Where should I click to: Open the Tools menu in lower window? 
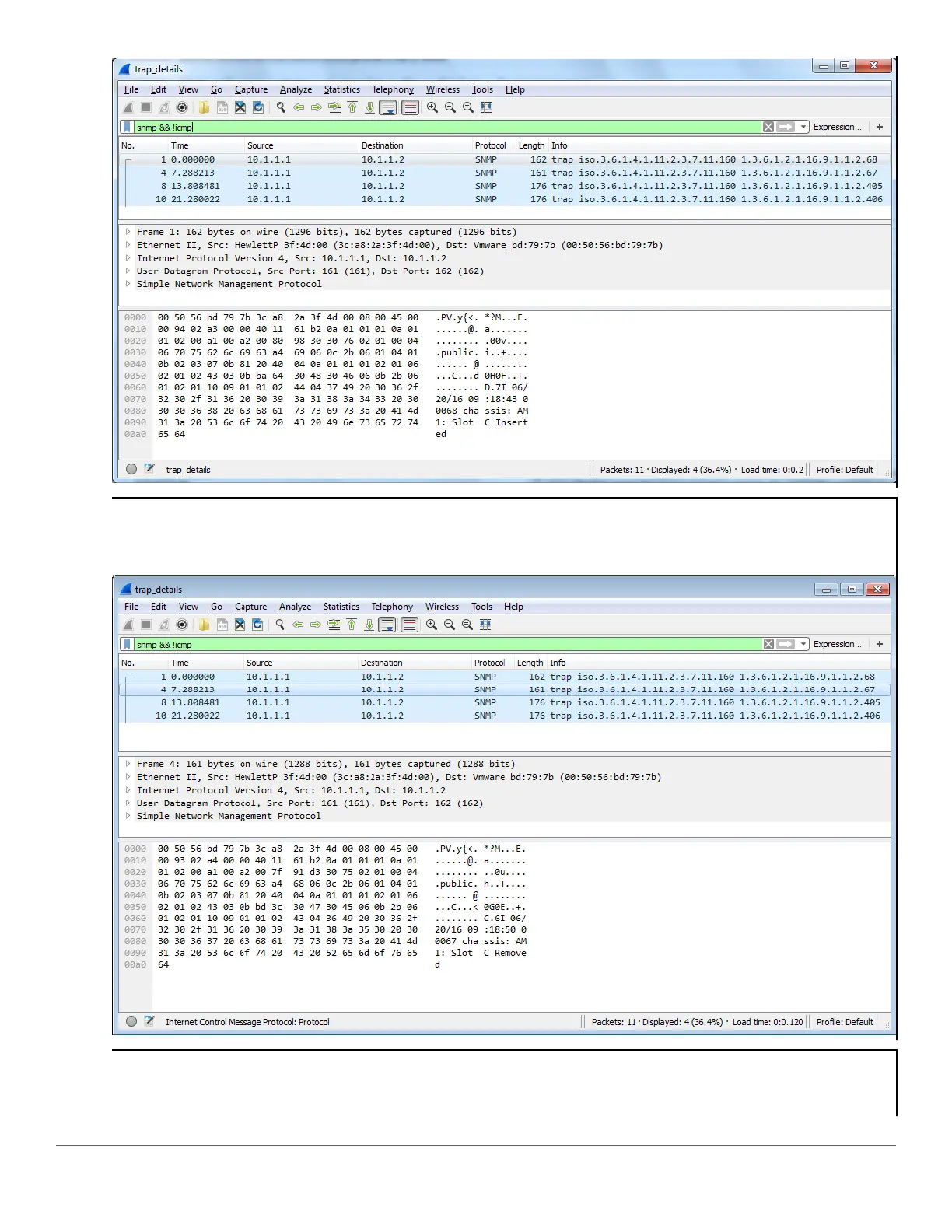(481, 607)
